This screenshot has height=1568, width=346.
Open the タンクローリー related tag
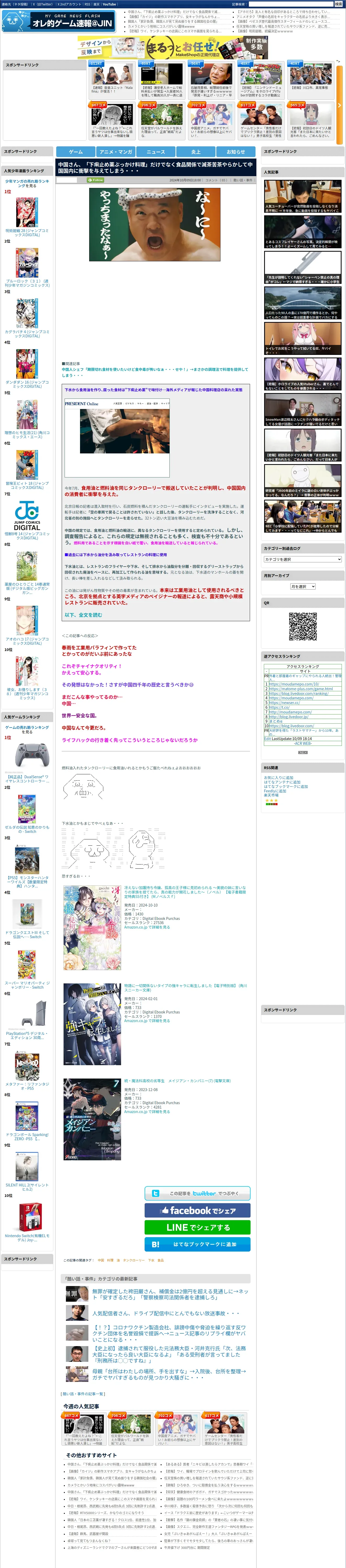[133, 1260]
